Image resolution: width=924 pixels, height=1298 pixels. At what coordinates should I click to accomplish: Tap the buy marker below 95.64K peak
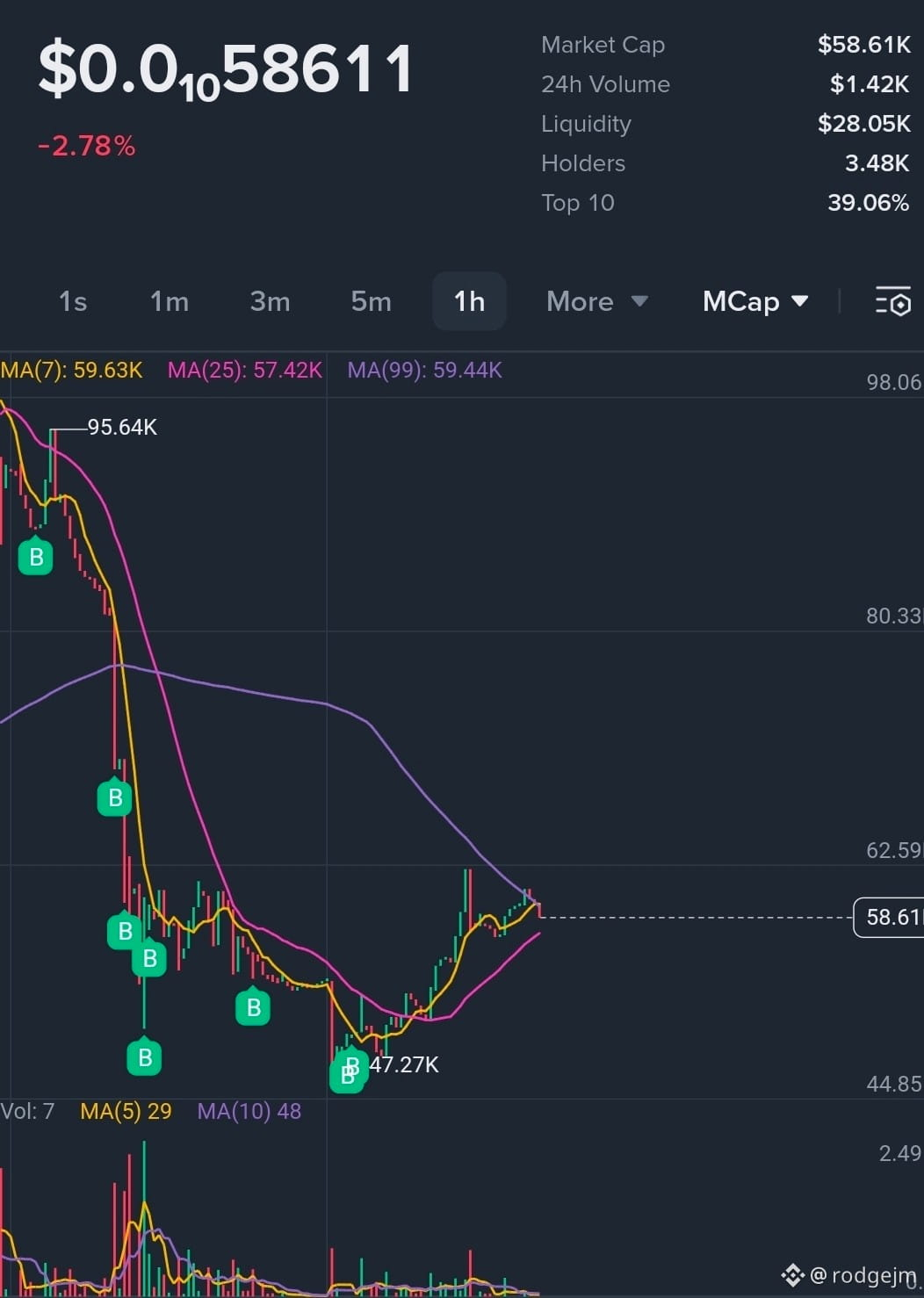36,555
